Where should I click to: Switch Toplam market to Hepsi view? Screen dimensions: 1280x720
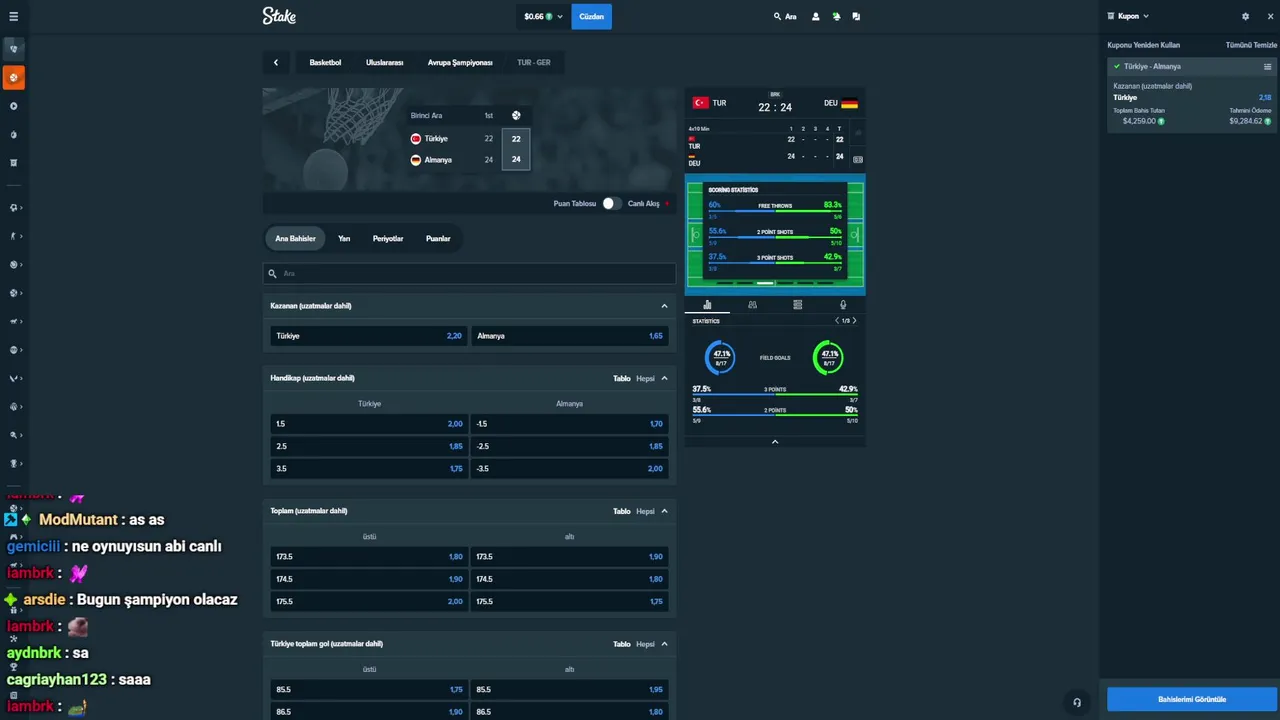coord(645,511)
